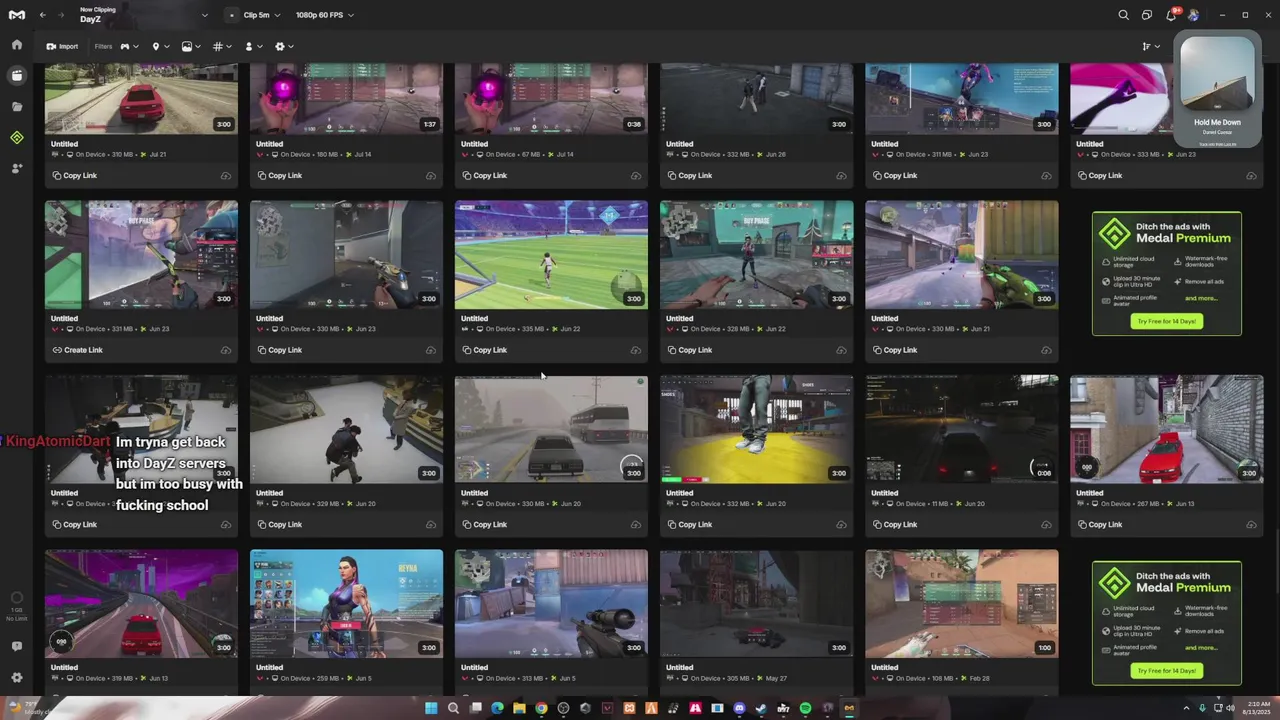Viewport: 1280px width, 720px height.
Task: Open the Reyna agent select clip thumbnail
Action: tap(346, 604)
